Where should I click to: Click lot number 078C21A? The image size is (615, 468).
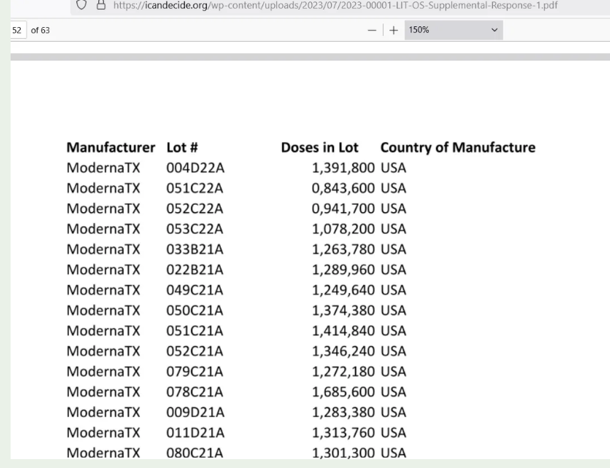195,392
